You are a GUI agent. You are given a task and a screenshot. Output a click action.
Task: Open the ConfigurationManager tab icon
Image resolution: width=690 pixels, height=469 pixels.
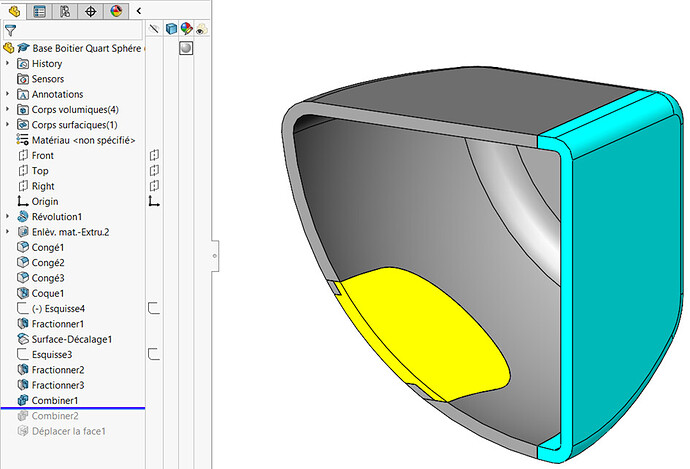pyautogui.click(x=66, y=12)
